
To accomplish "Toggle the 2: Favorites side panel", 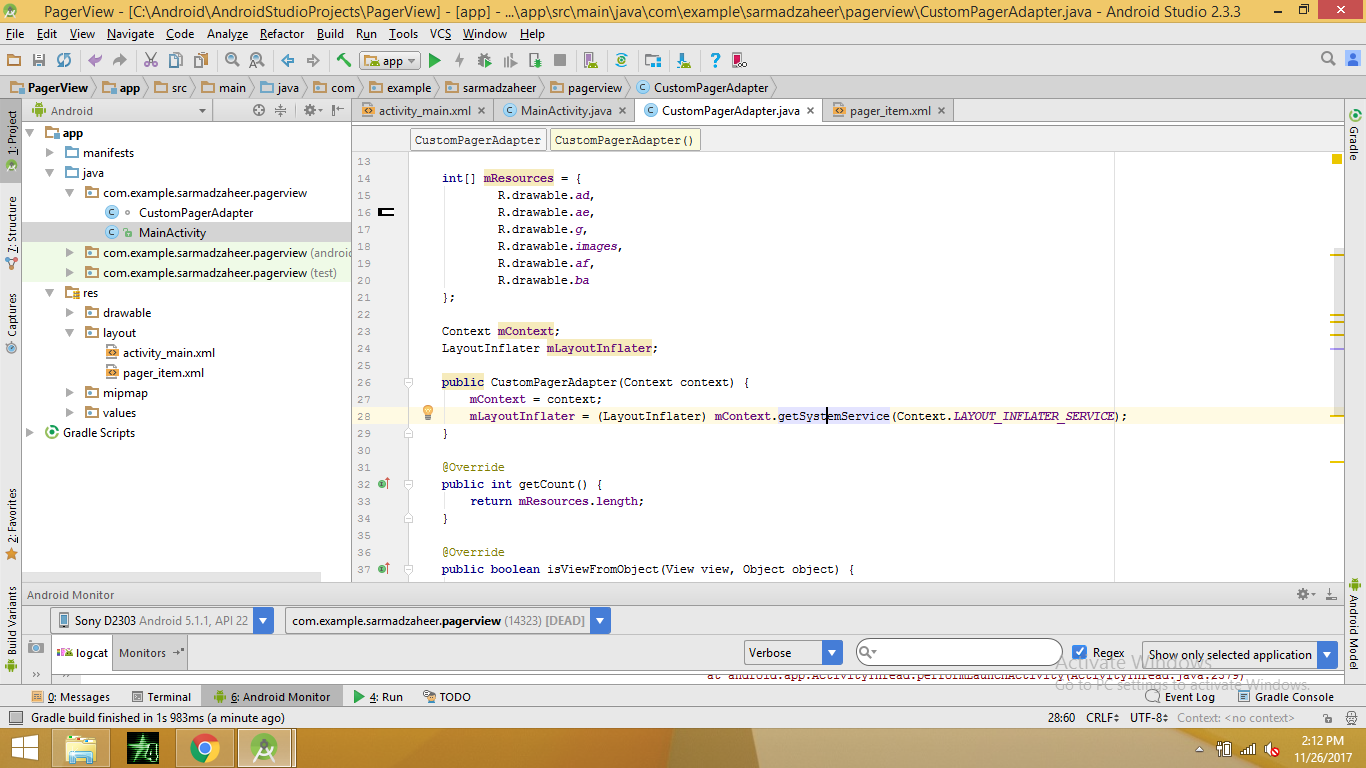I will 12,523.
